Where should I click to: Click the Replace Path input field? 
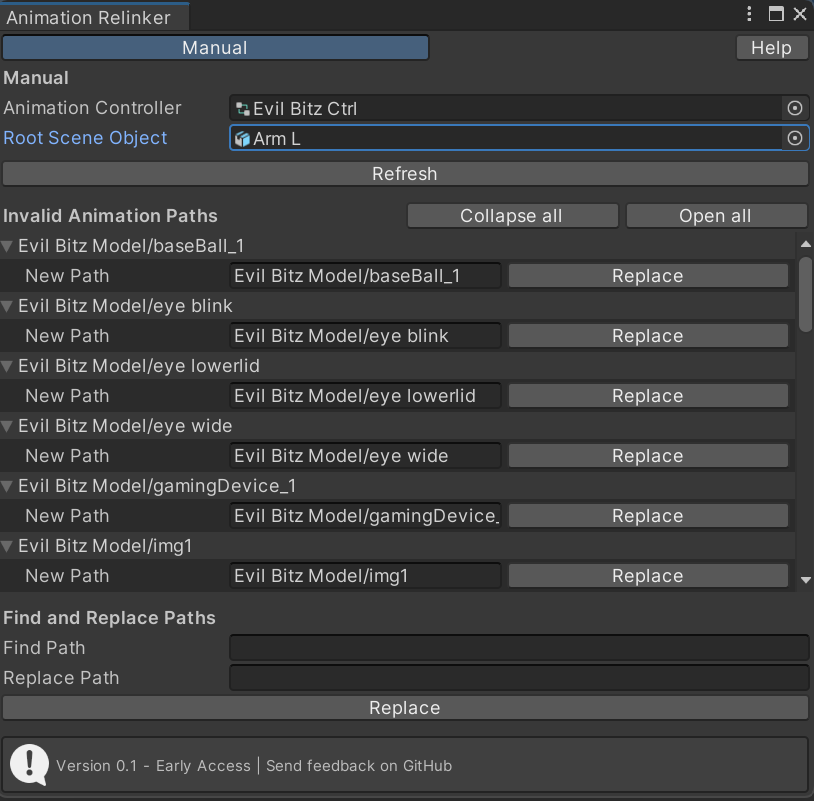(519, 677)
